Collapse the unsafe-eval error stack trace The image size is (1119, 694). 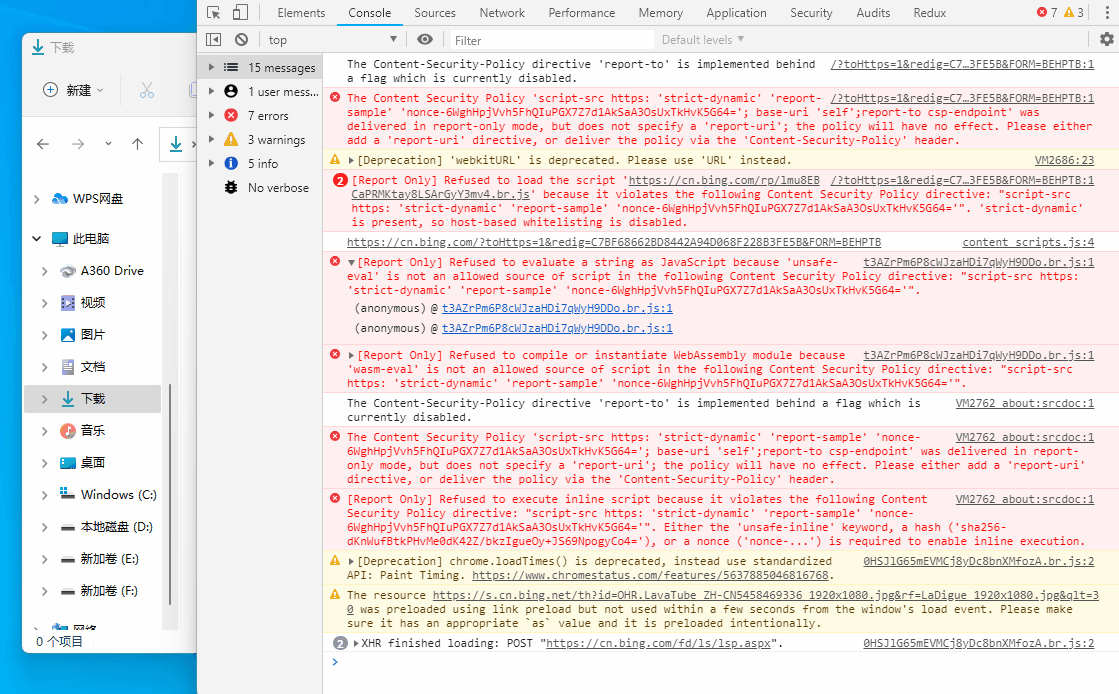pyautogui.click(x=351, y=263)
